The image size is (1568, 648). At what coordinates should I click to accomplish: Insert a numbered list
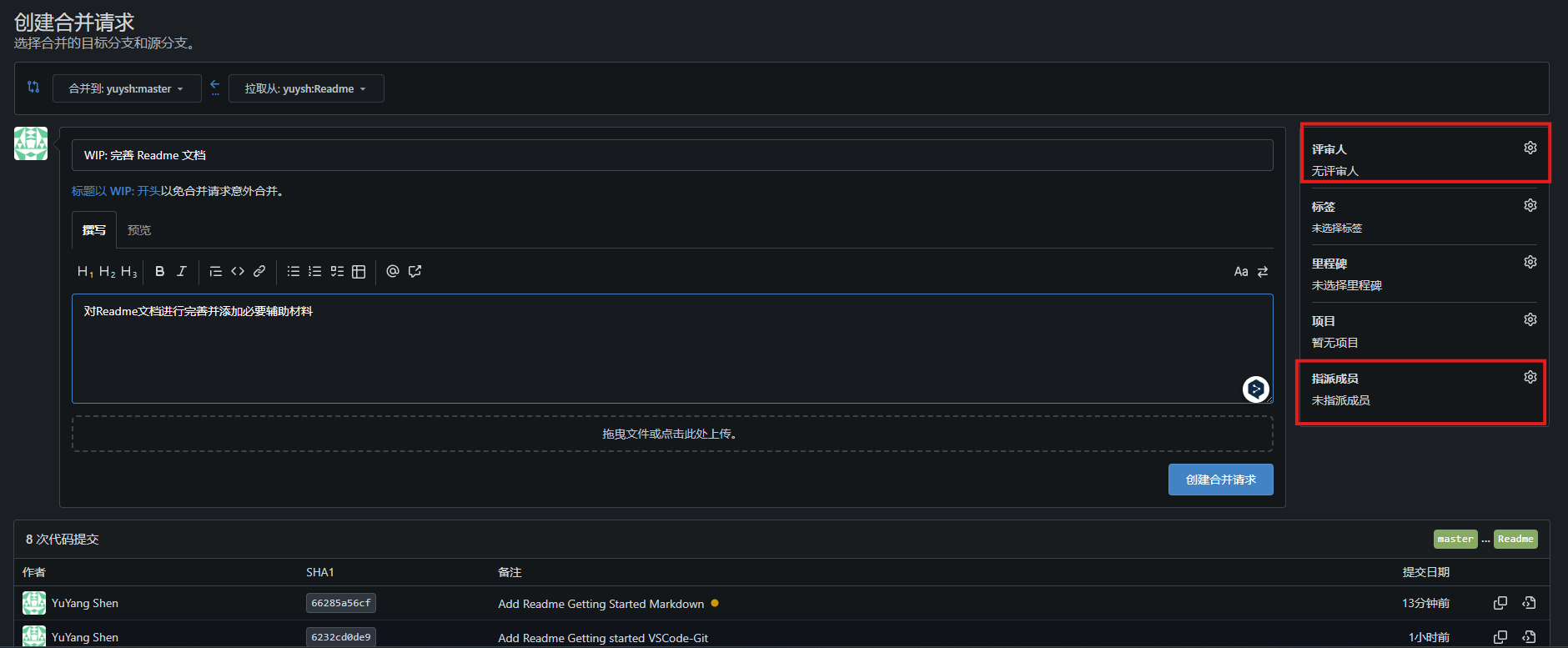click(314, 271)
